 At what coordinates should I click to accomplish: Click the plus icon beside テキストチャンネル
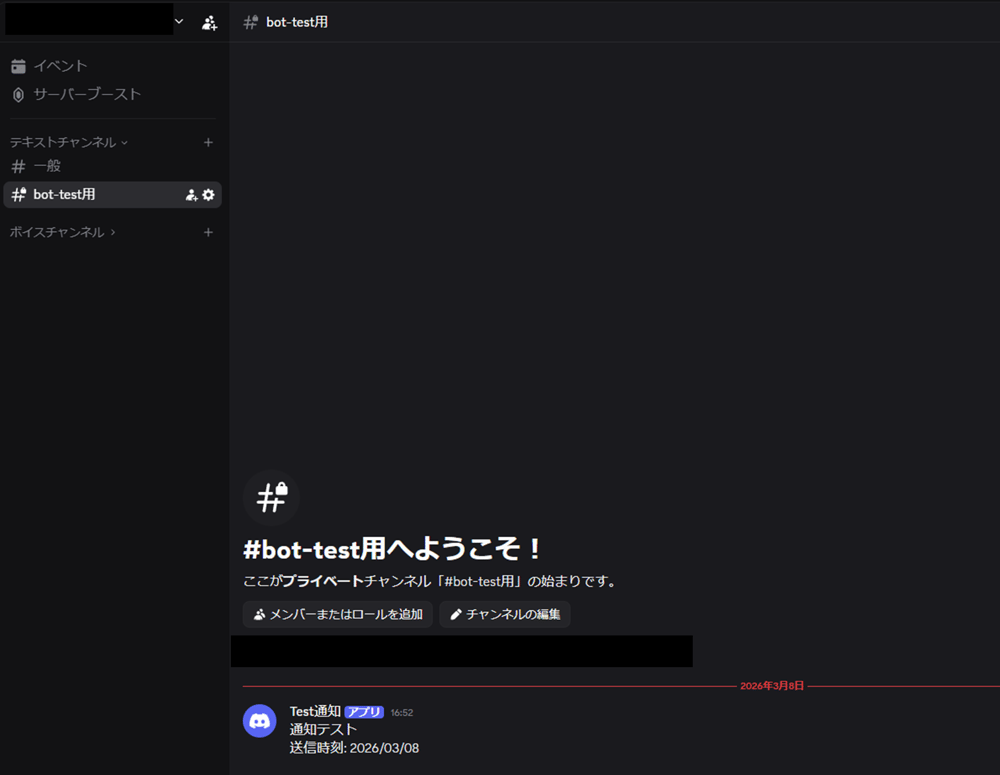click(x=208, y=142)
